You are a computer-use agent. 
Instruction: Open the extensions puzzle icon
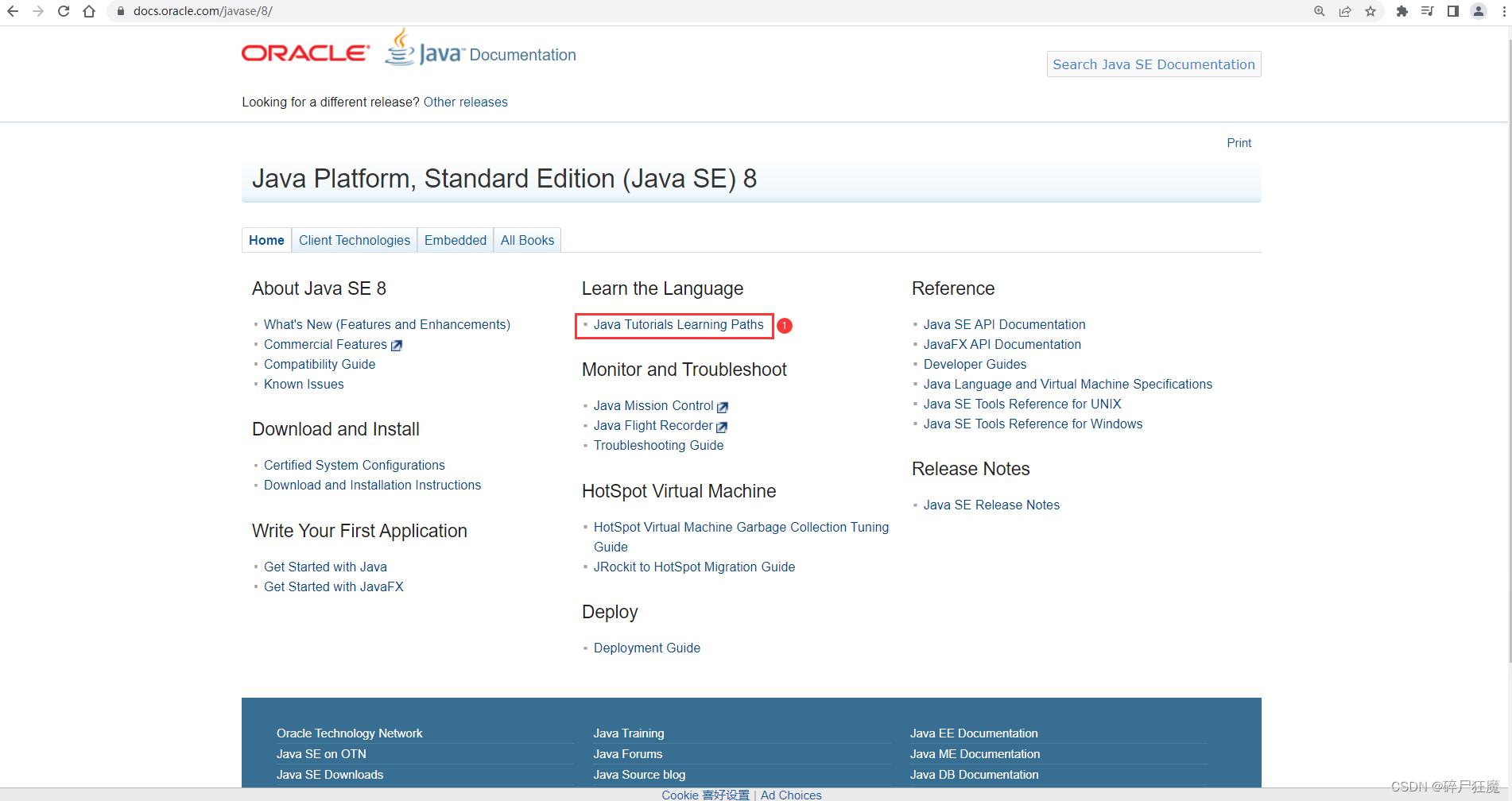pos(1402,11)
